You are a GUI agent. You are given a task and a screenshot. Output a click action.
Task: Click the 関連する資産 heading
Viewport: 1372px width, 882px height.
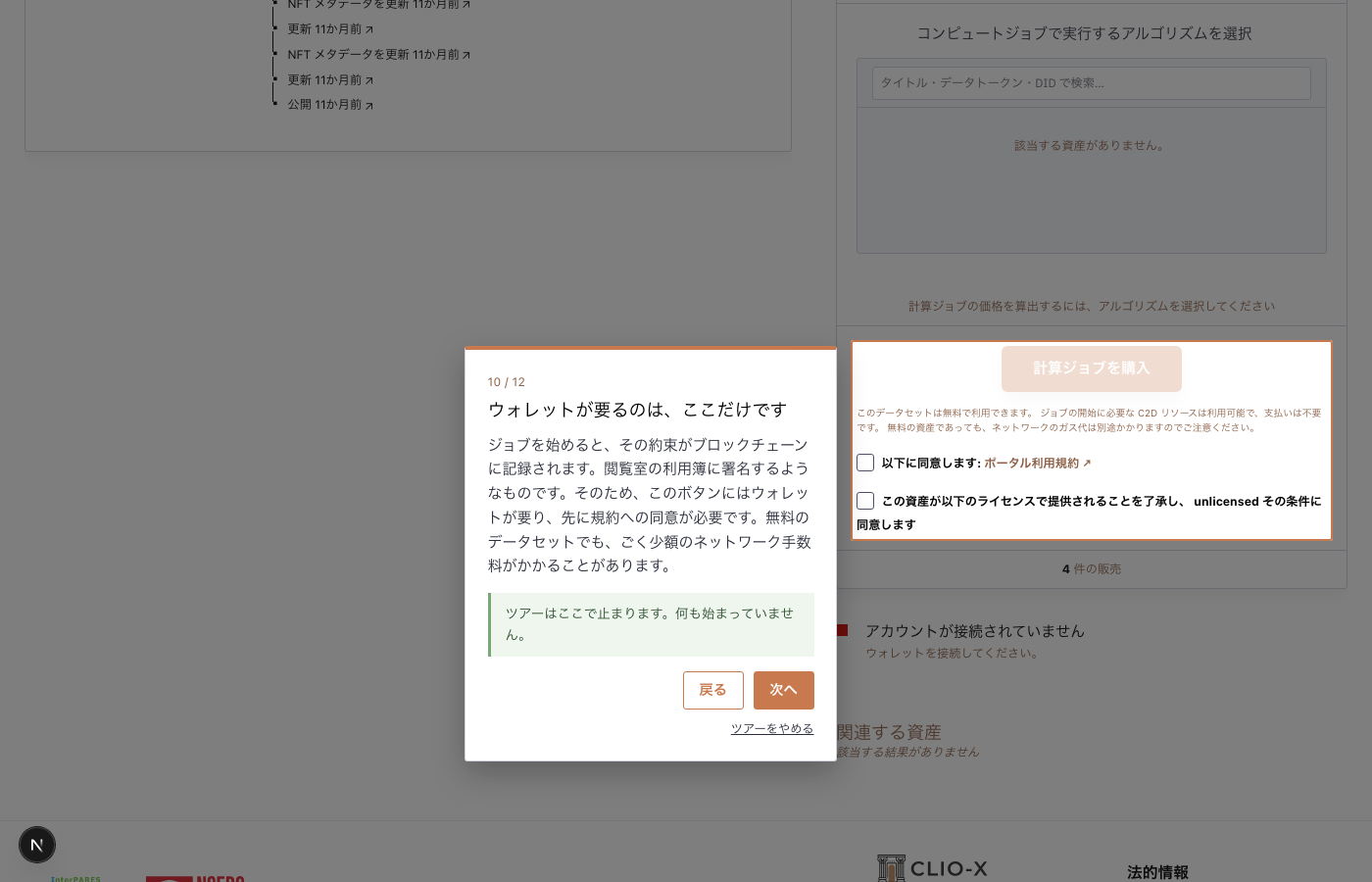pyautogui.click(x=889, y=732)
